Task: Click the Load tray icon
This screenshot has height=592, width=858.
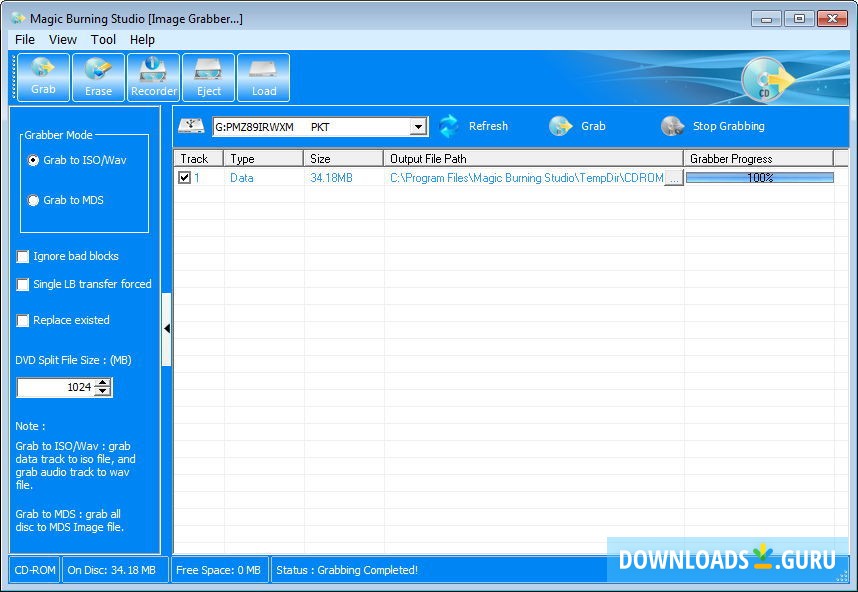Action: pos(264,77)
